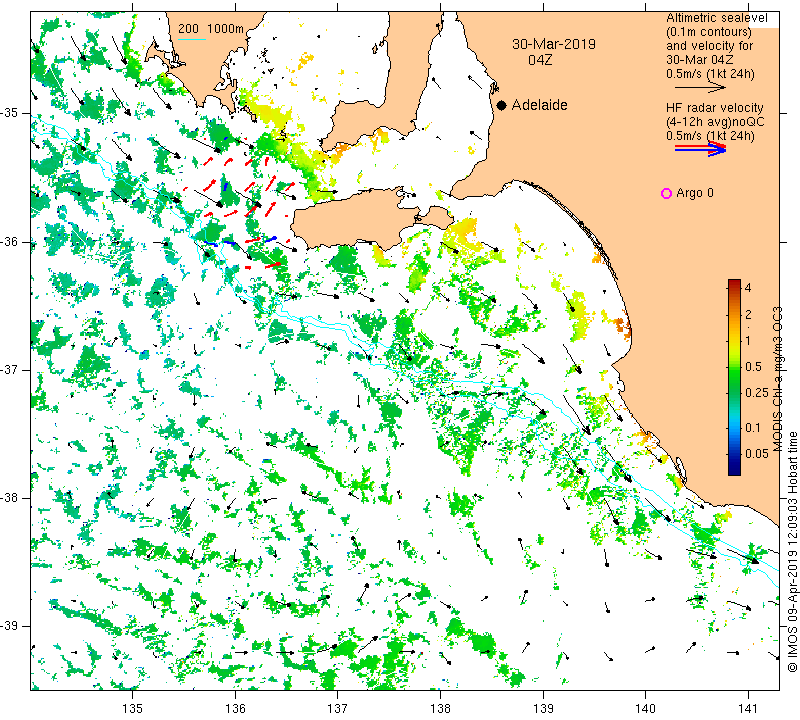This screenshot has width=800, height=720.
Task: Click the colorbar value 4 label
Action: pyautogui.click(x=748, y=287)
